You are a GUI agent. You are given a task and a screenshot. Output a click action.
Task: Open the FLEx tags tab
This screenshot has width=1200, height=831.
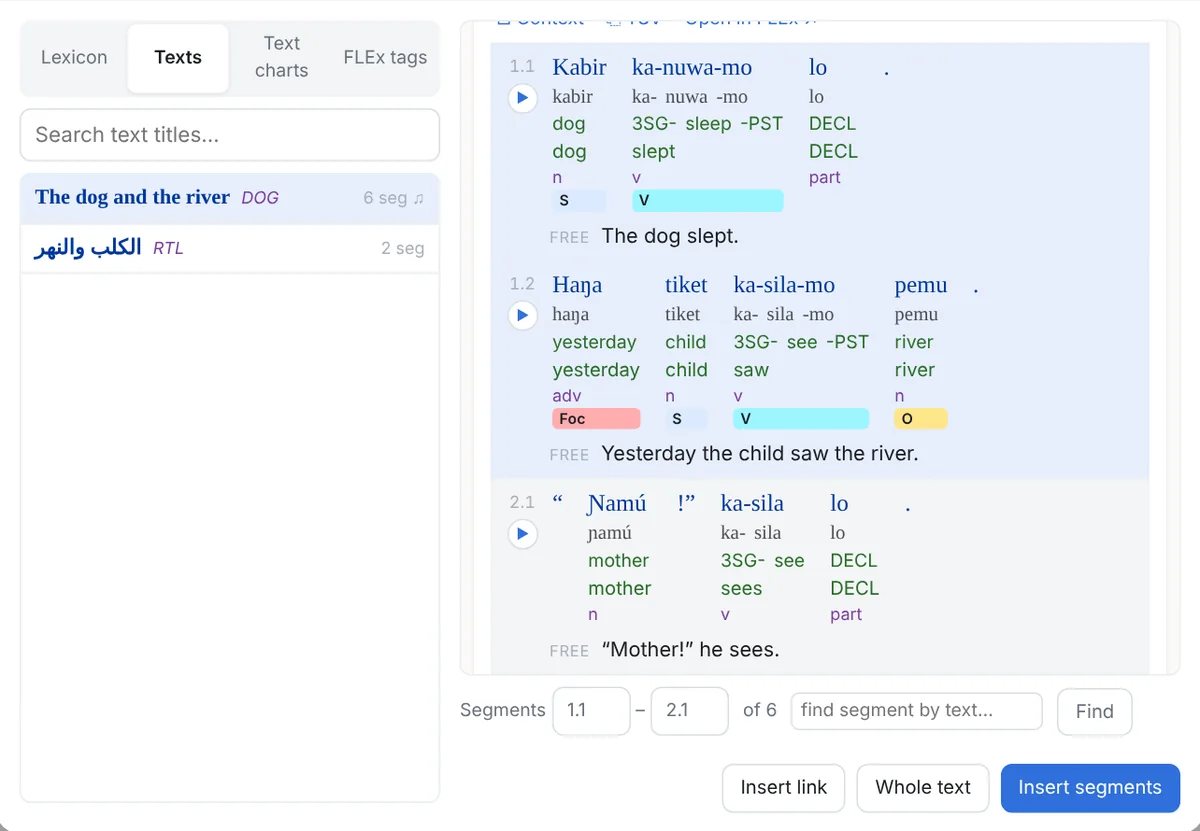pyautogui.click(x=385, y=57)
